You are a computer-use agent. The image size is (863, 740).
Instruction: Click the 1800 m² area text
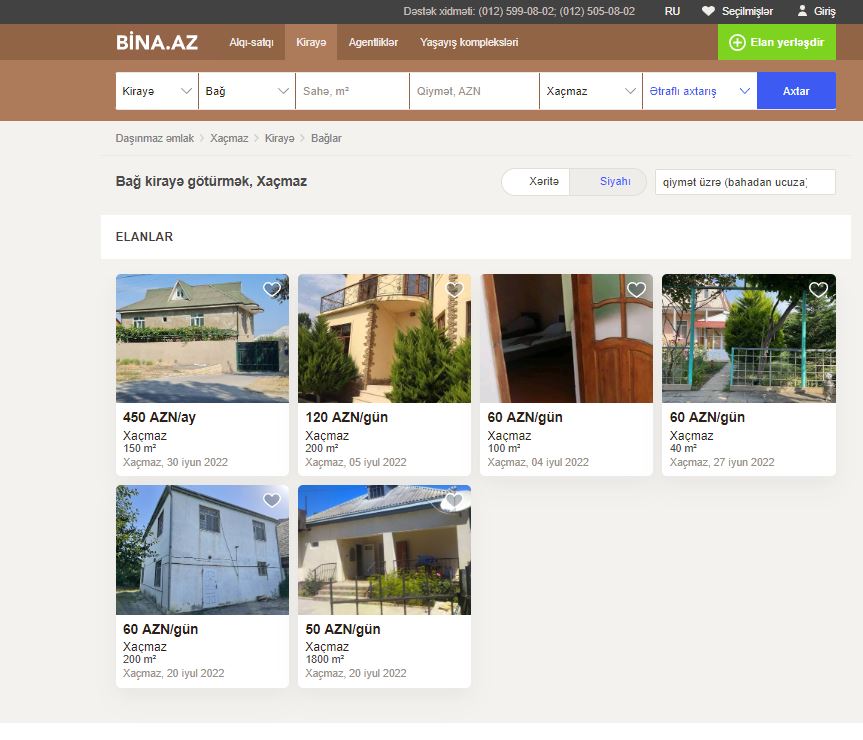325,659
